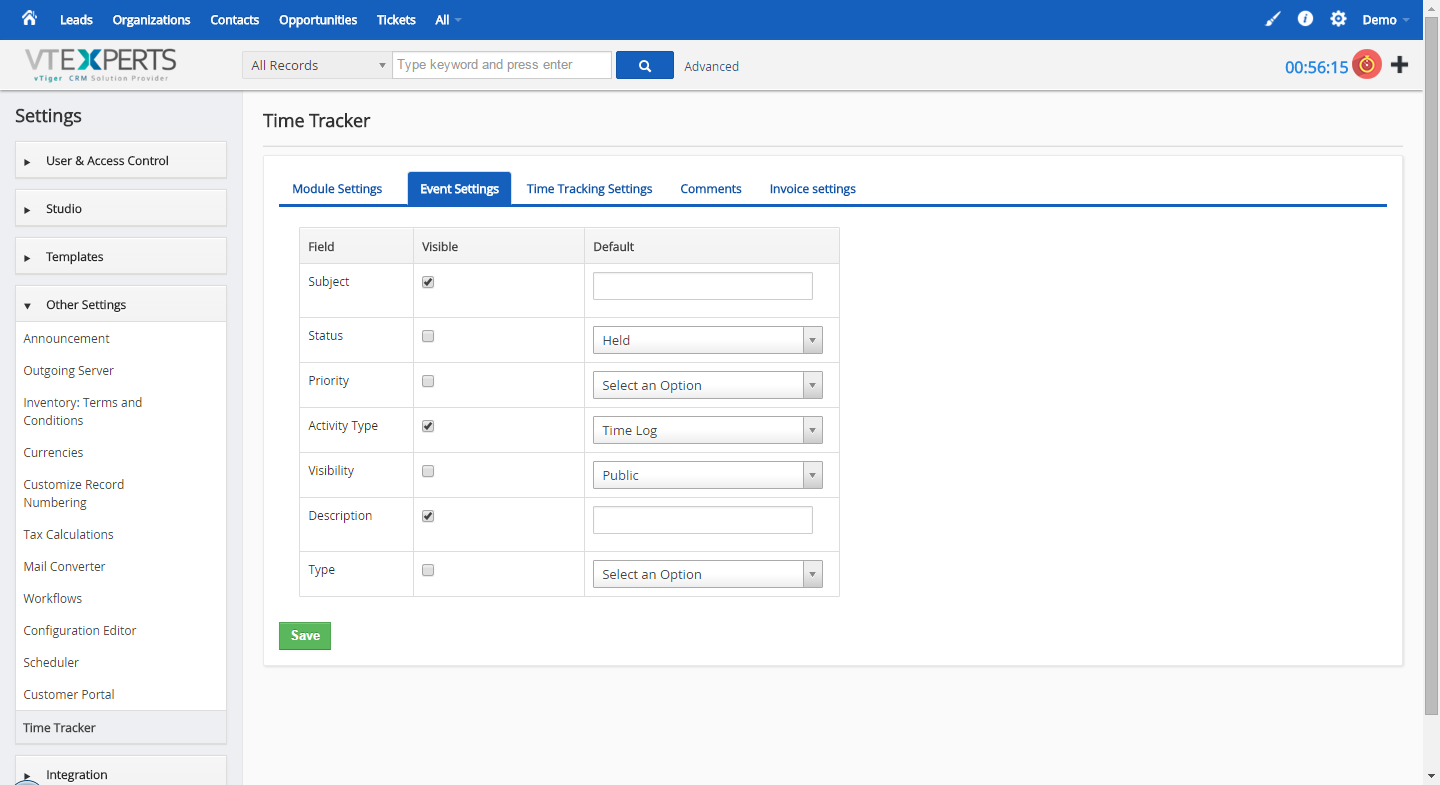This screenshot has height=785, width=1440.
Task: Open Customize Record Numbering
Action: point(74,493)
